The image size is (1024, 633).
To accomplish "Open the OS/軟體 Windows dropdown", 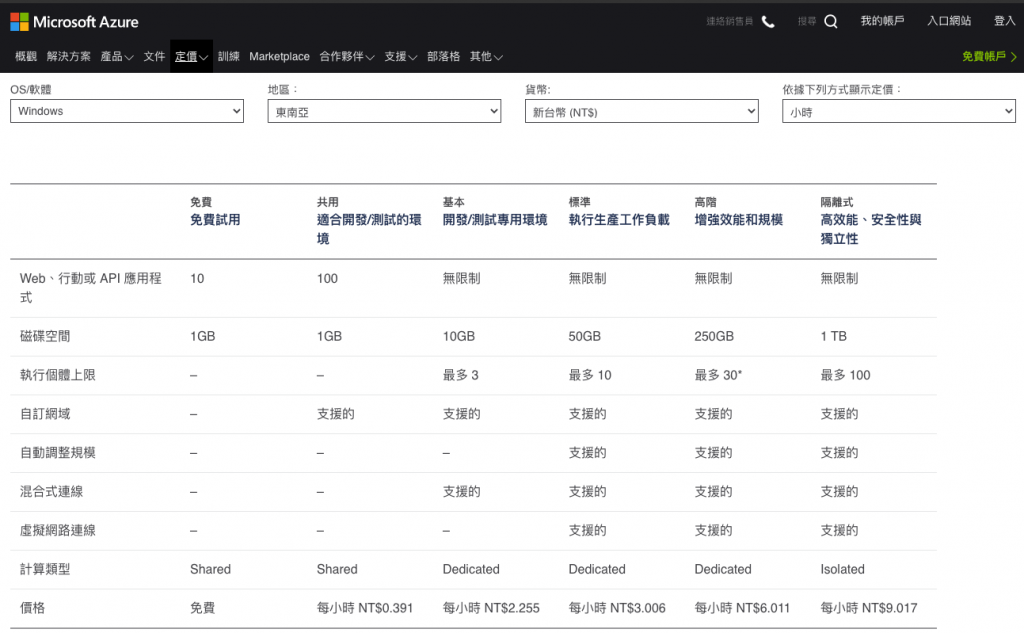I will [127, 111].
